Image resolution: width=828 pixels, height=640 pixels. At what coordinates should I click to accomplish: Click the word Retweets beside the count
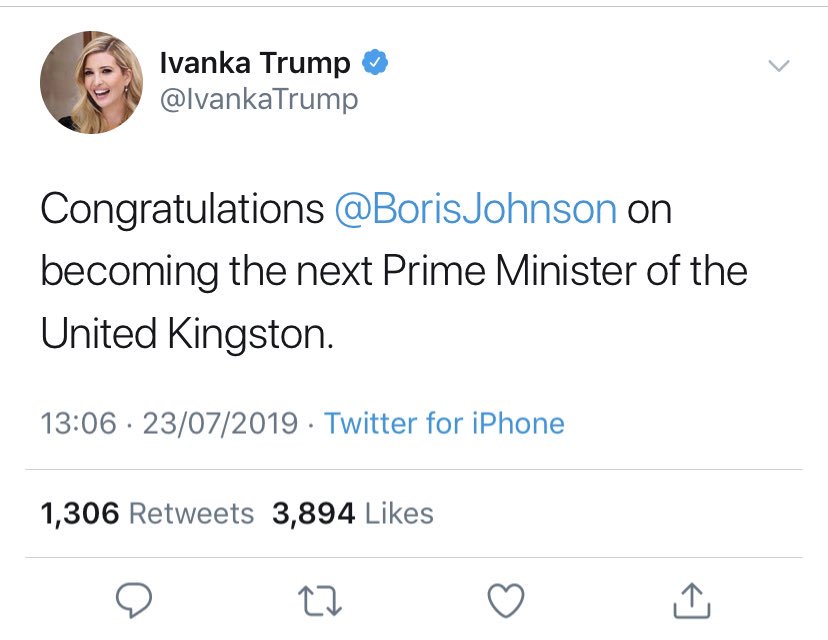pos(192,514)
